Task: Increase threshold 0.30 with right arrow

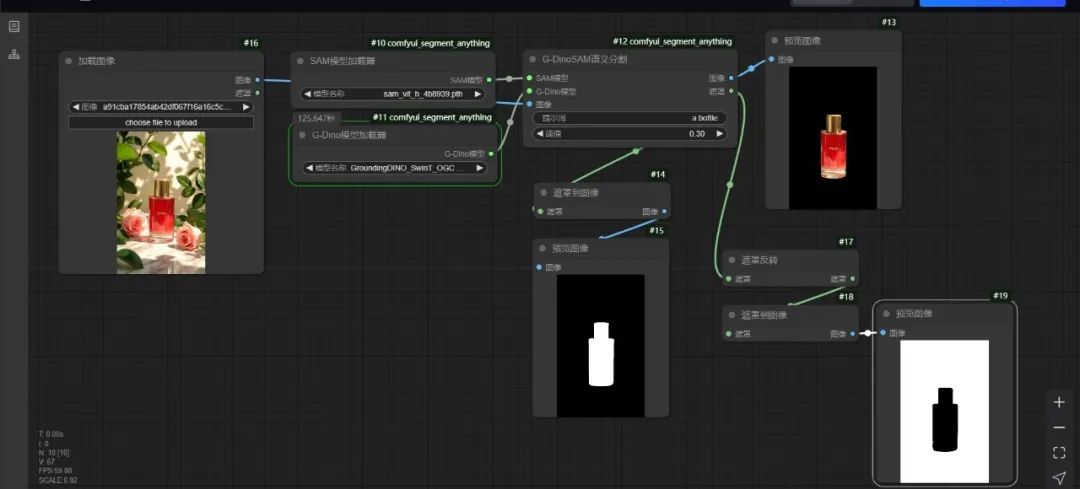Action: [x=720, y=134]
